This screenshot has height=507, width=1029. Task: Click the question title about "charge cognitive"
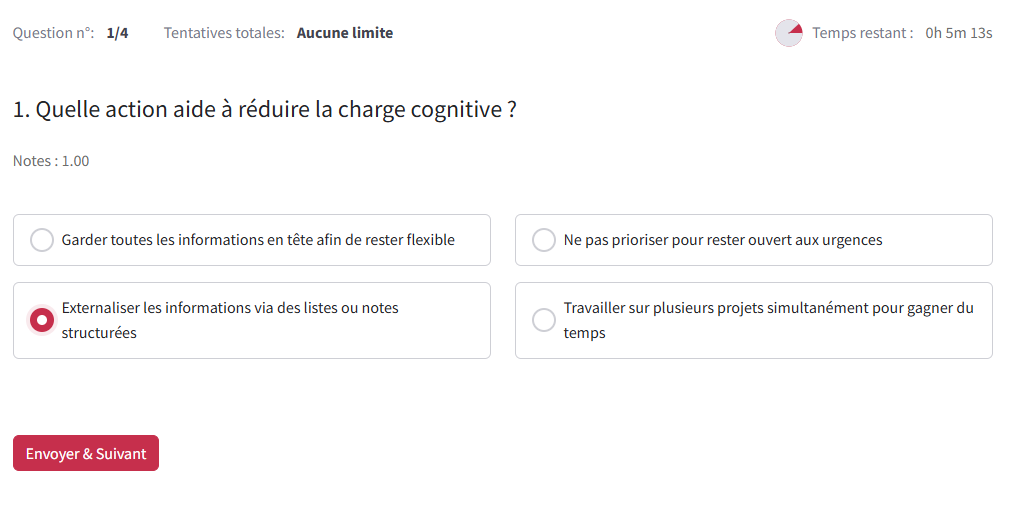pyautogui.click(x=265, y=110)
